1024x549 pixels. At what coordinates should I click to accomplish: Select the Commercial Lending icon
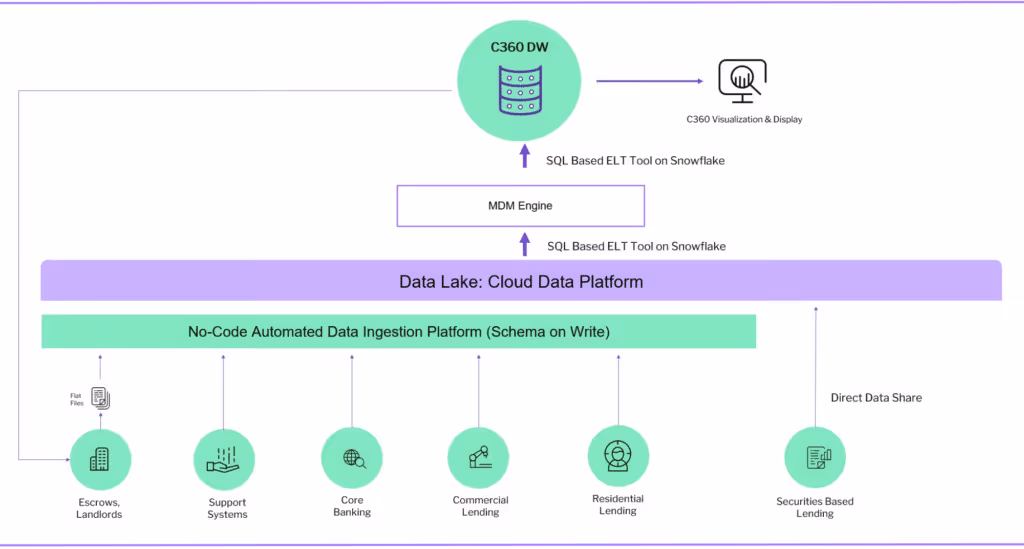pos(480,457)
